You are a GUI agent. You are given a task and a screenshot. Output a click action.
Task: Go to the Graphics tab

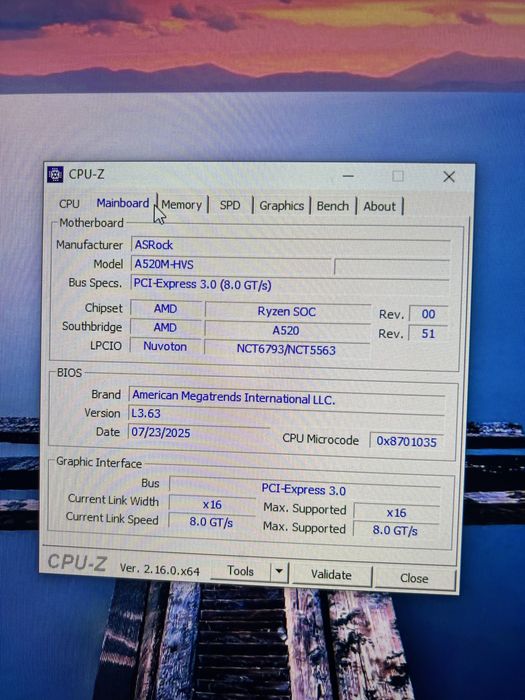(x=281, y=206)
